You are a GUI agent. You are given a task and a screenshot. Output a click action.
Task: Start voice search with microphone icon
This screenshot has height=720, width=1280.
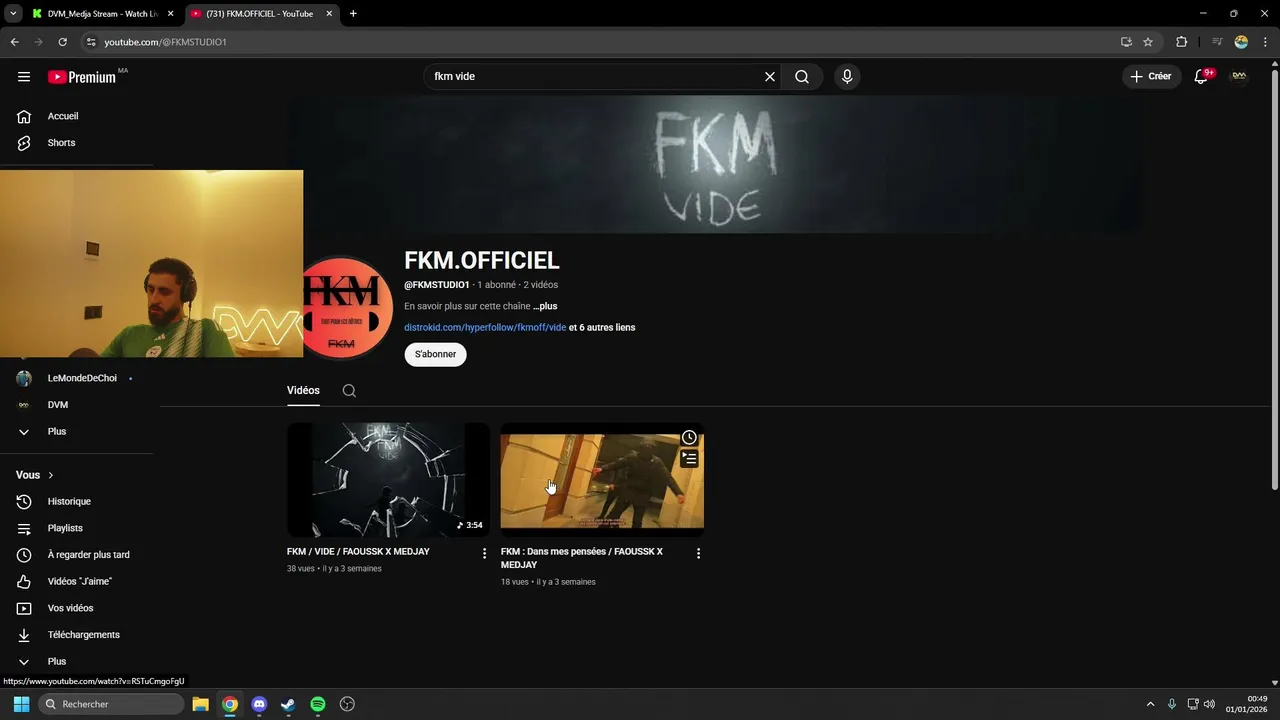tap(847, 77)
